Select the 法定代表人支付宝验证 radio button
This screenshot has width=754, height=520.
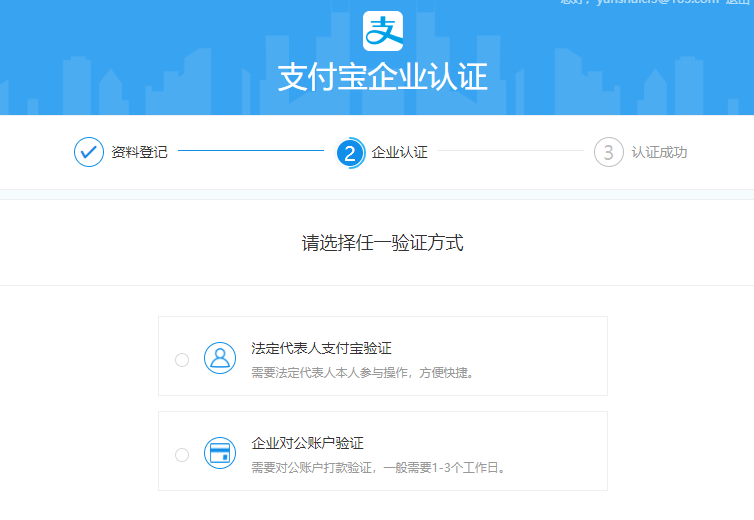pos(182,360)
